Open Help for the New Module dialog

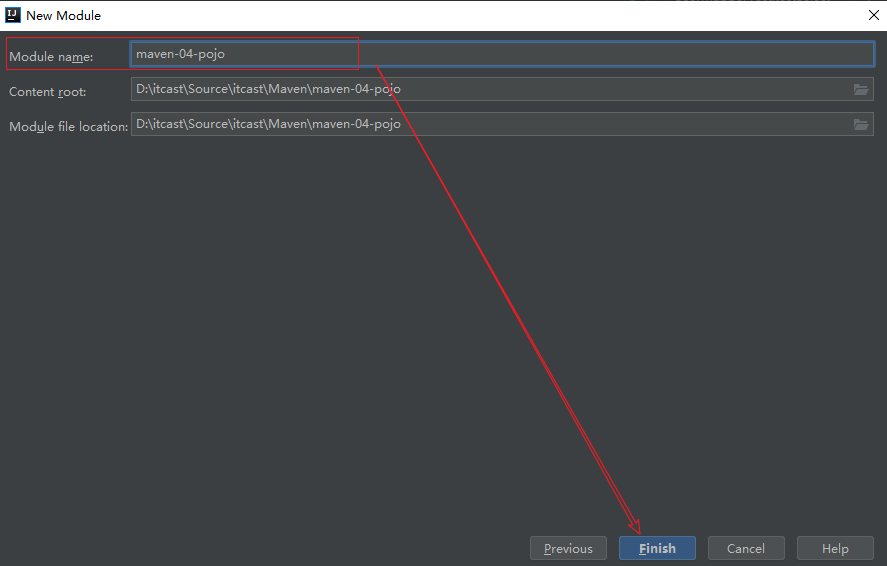[x=835, y=548]
